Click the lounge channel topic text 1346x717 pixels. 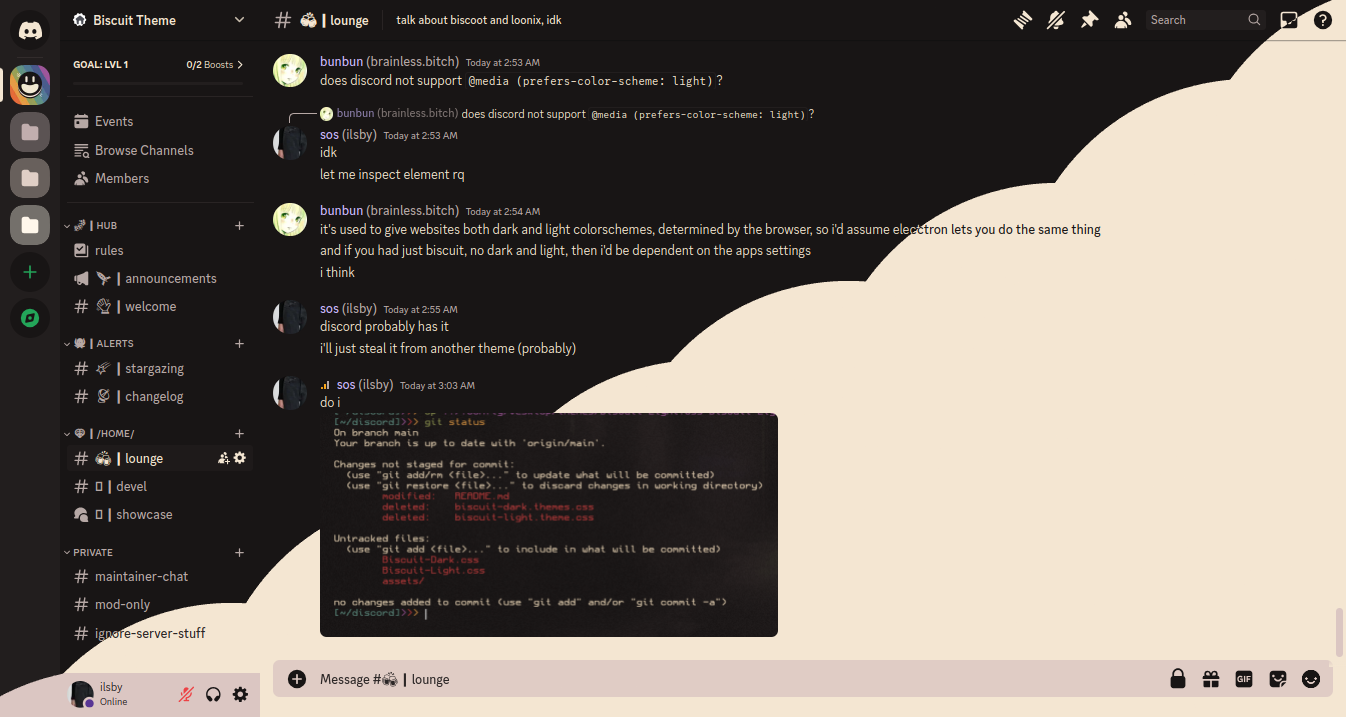[479, 20]
